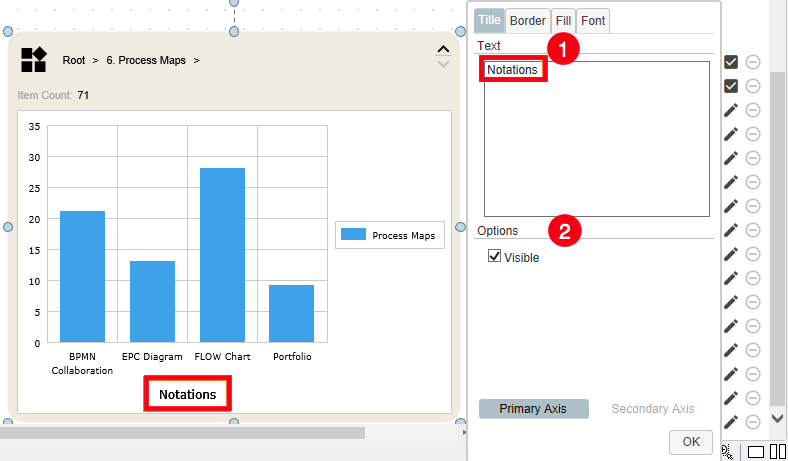The height and width of the screenshot is (461, 788).
Task: Click the bottommost pencil edit icon
Action: (731, 422)
